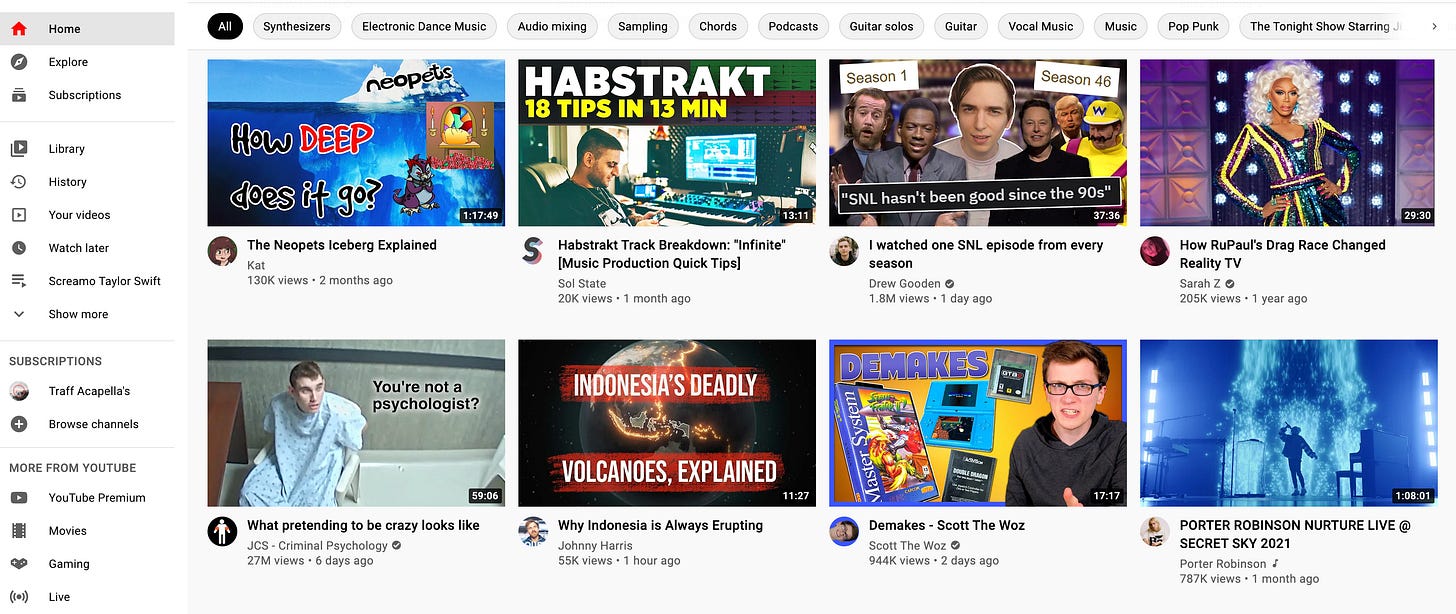
Task: Open the Explore compass icon
Action: pyautogui.click(x=18, y=62)
